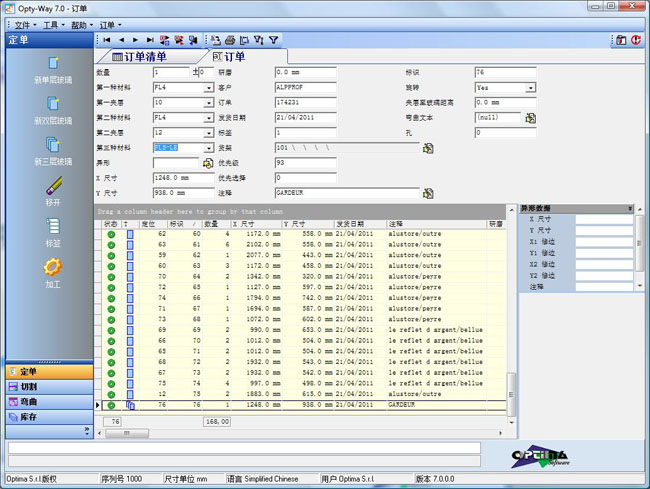
Task: Click the 优先级 field showing 93
Action: pyautogui.click(x=306, y=163)
